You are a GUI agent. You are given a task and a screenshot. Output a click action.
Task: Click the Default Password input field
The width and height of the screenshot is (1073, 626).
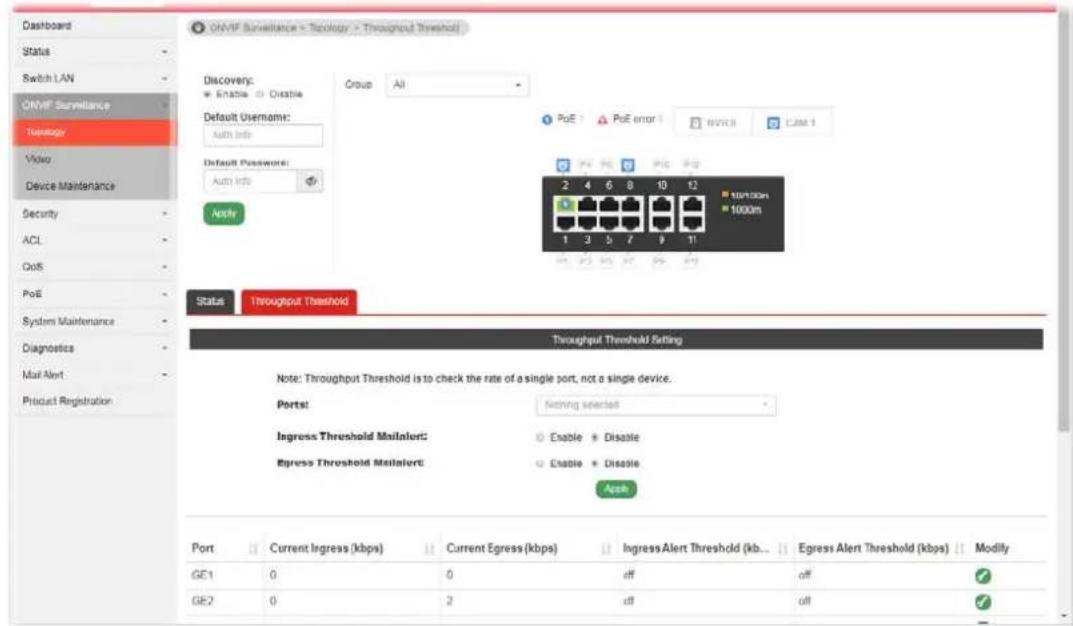(250, 181)
